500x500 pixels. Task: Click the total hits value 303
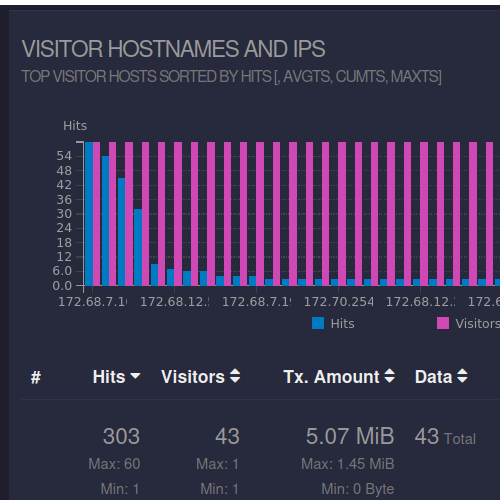[x=121, y=436]
